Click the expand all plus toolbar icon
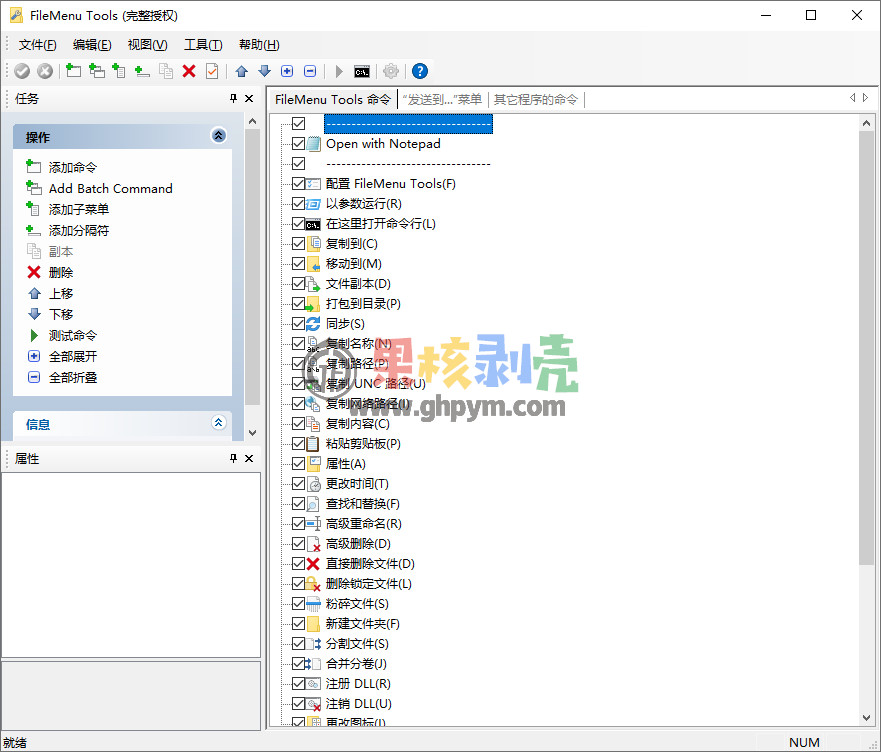This screenshot has height=752, width=881. 287,71
